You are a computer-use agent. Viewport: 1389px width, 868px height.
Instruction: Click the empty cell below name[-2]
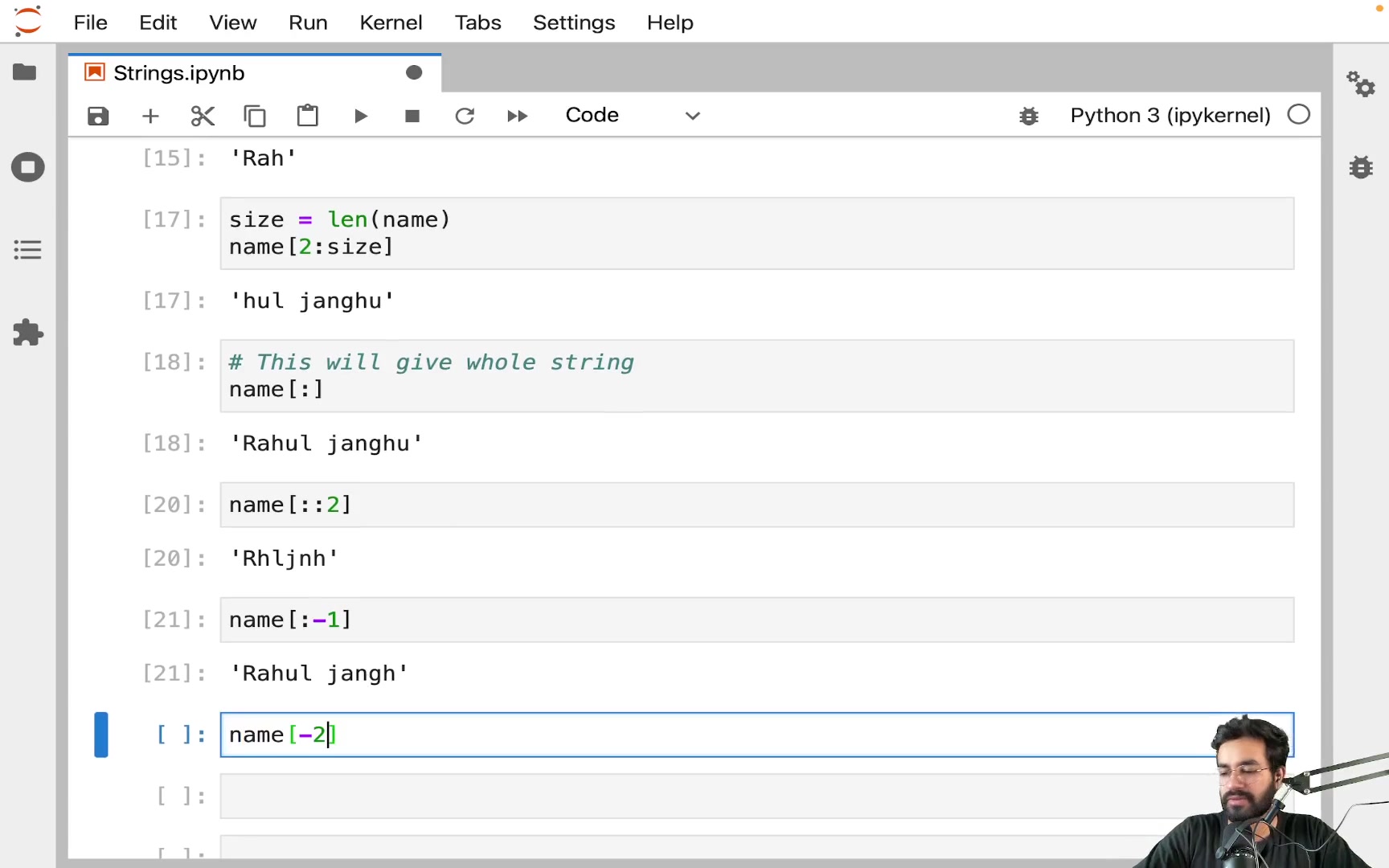(756, 796)
